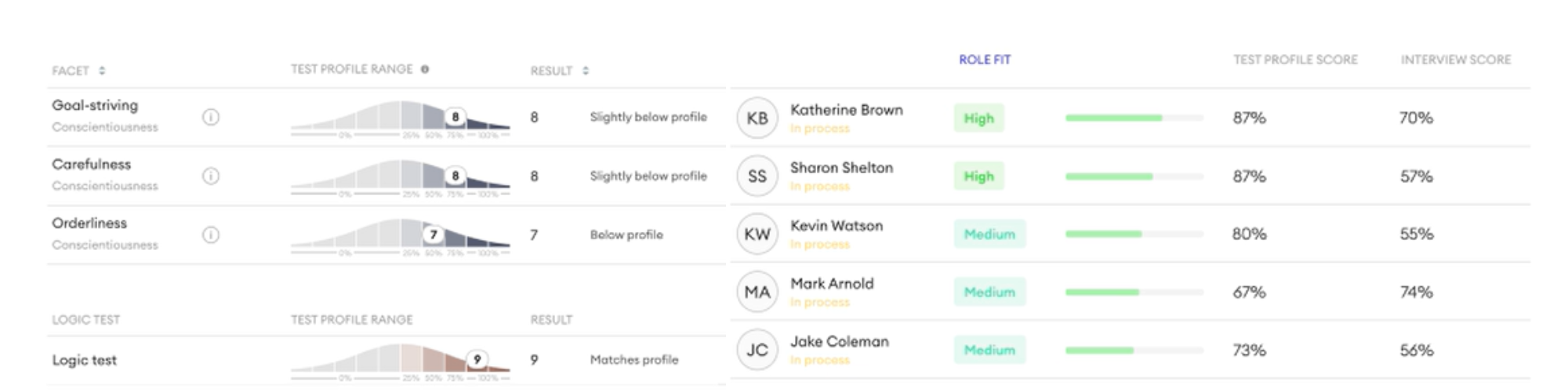Click Mark Arnold's MA avatar
Viewport: 1568px width, 392px height.
coord(757,292)
